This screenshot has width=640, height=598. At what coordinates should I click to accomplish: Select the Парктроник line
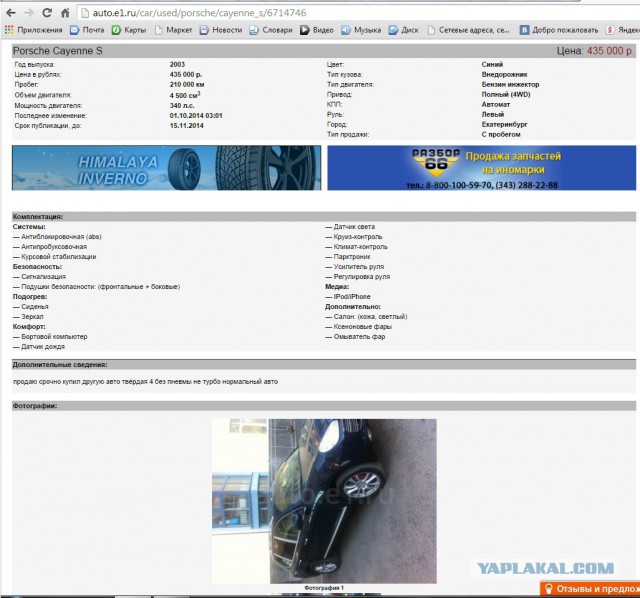(x=348, y=257)
